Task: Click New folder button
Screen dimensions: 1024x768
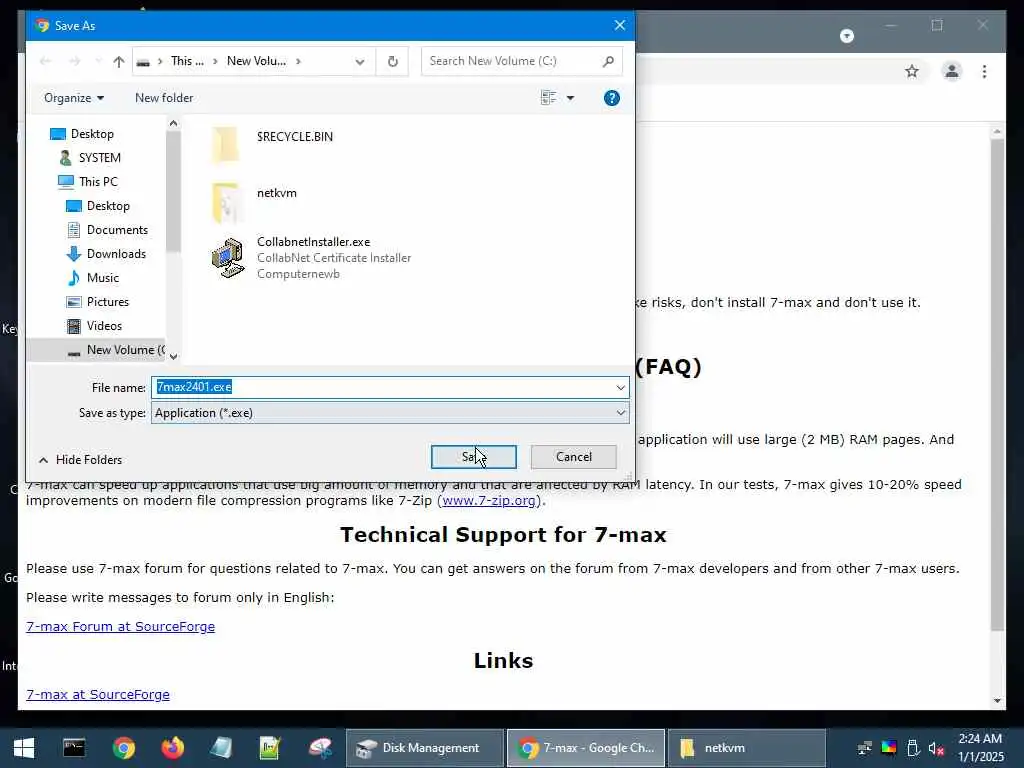Action: coord(164,98)
